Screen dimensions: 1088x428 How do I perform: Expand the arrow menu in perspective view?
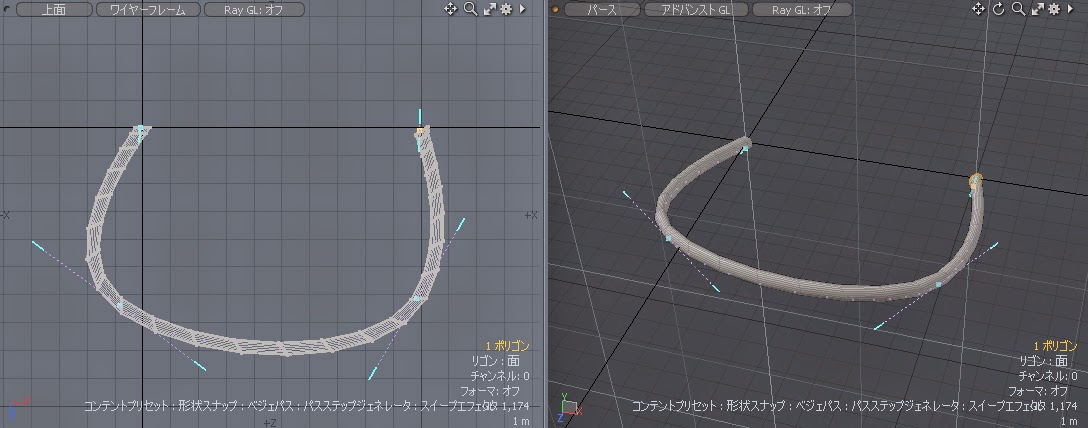[x=1071, y=10]
